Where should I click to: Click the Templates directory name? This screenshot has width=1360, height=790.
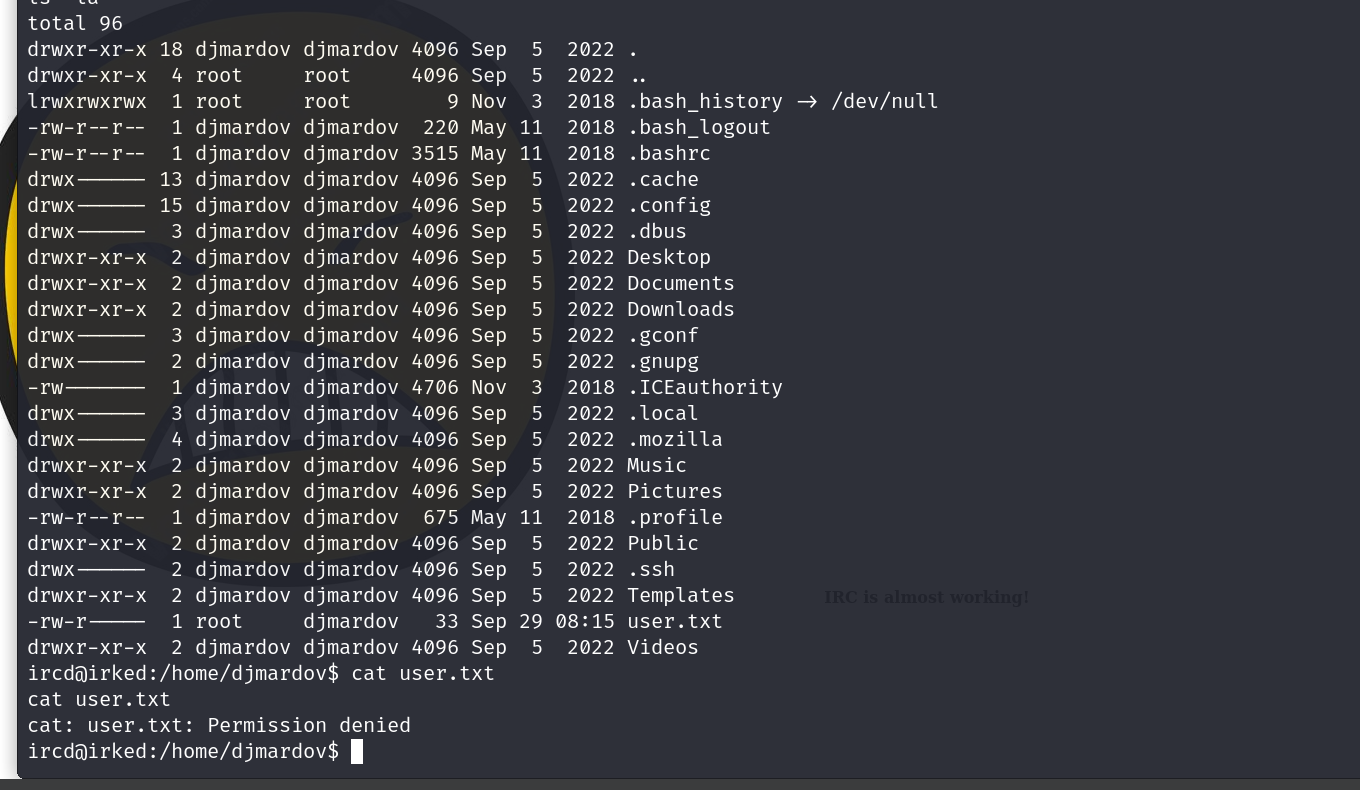point(680,595)
